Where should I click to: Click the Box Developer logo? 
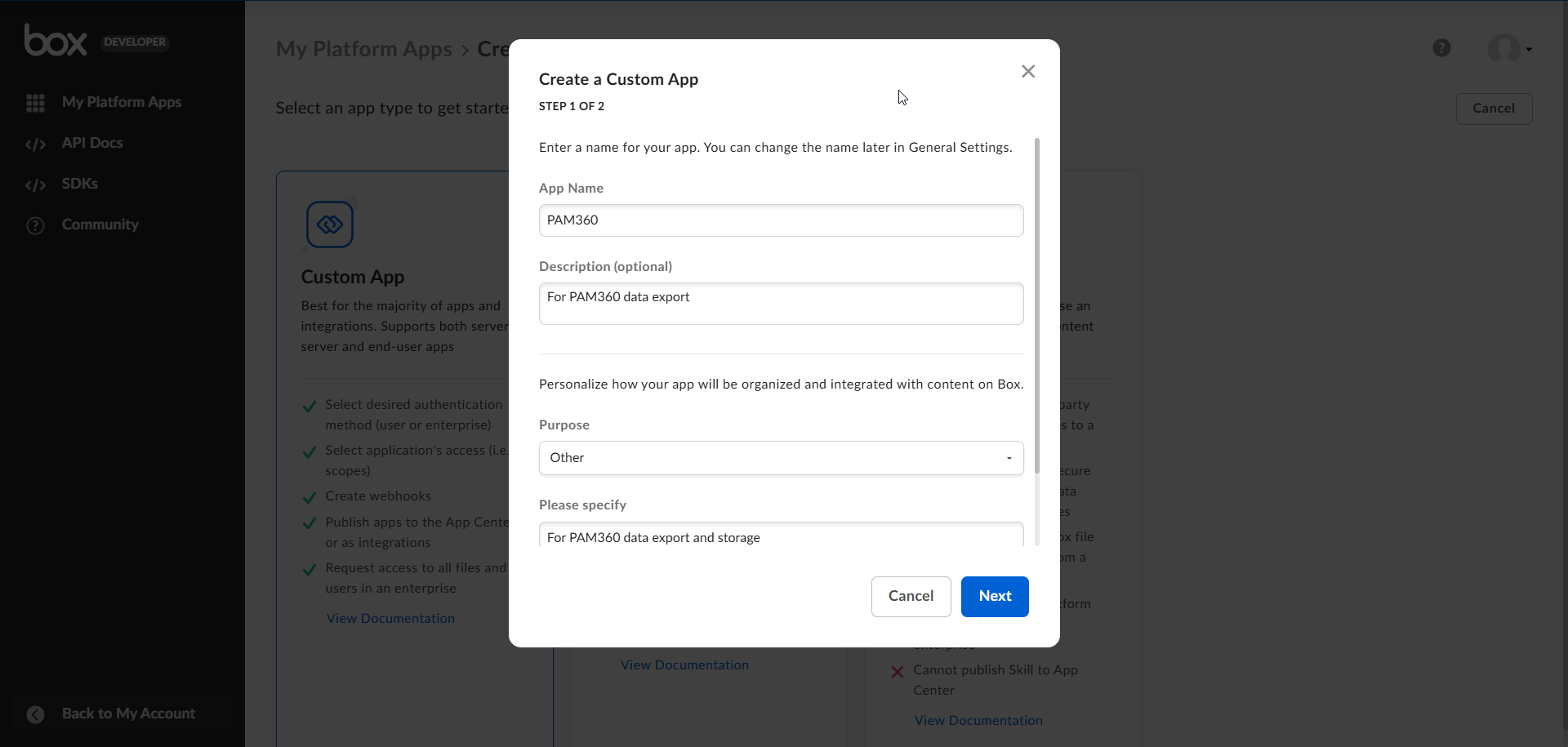click(56, 41)
